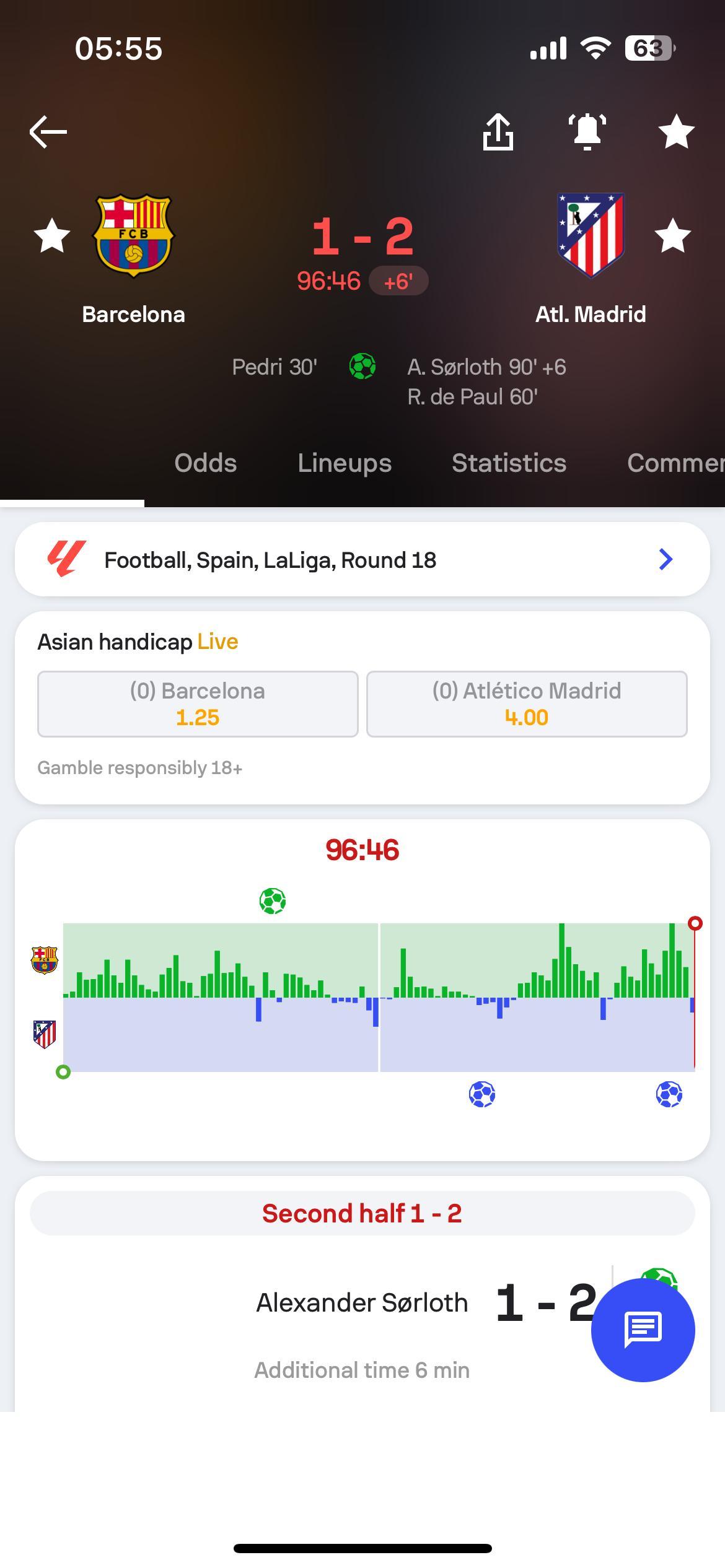Image resolution: width=725 pixels, height=1568 pixels.
Task: Tap the green Barcelona goal marker on graph
Action: (273, 901)
